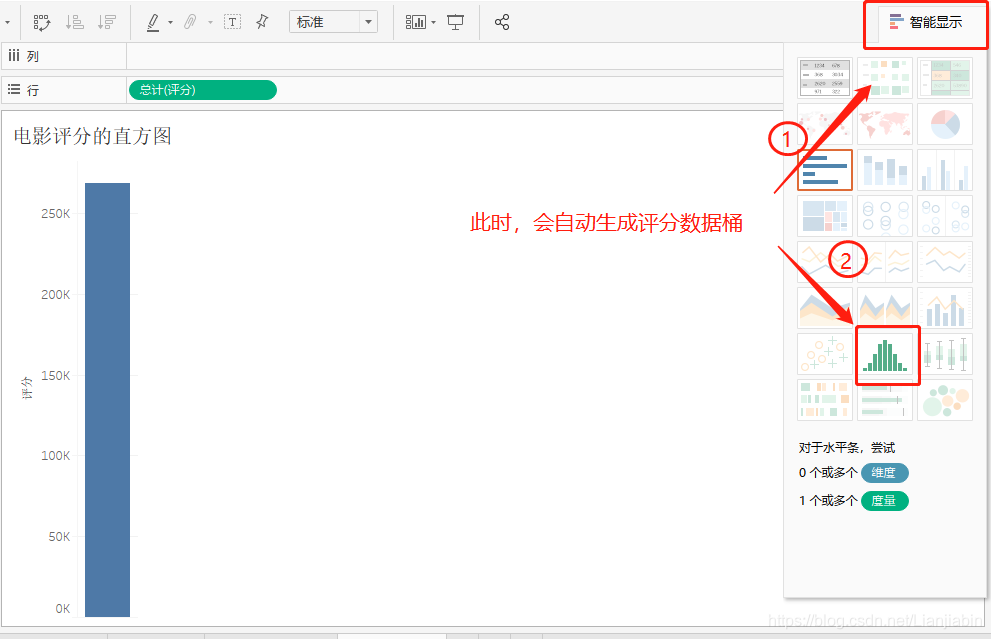This screenshot has height=639, width=991.
Task: Click the share workbook icon
Action: click(503, 21)
